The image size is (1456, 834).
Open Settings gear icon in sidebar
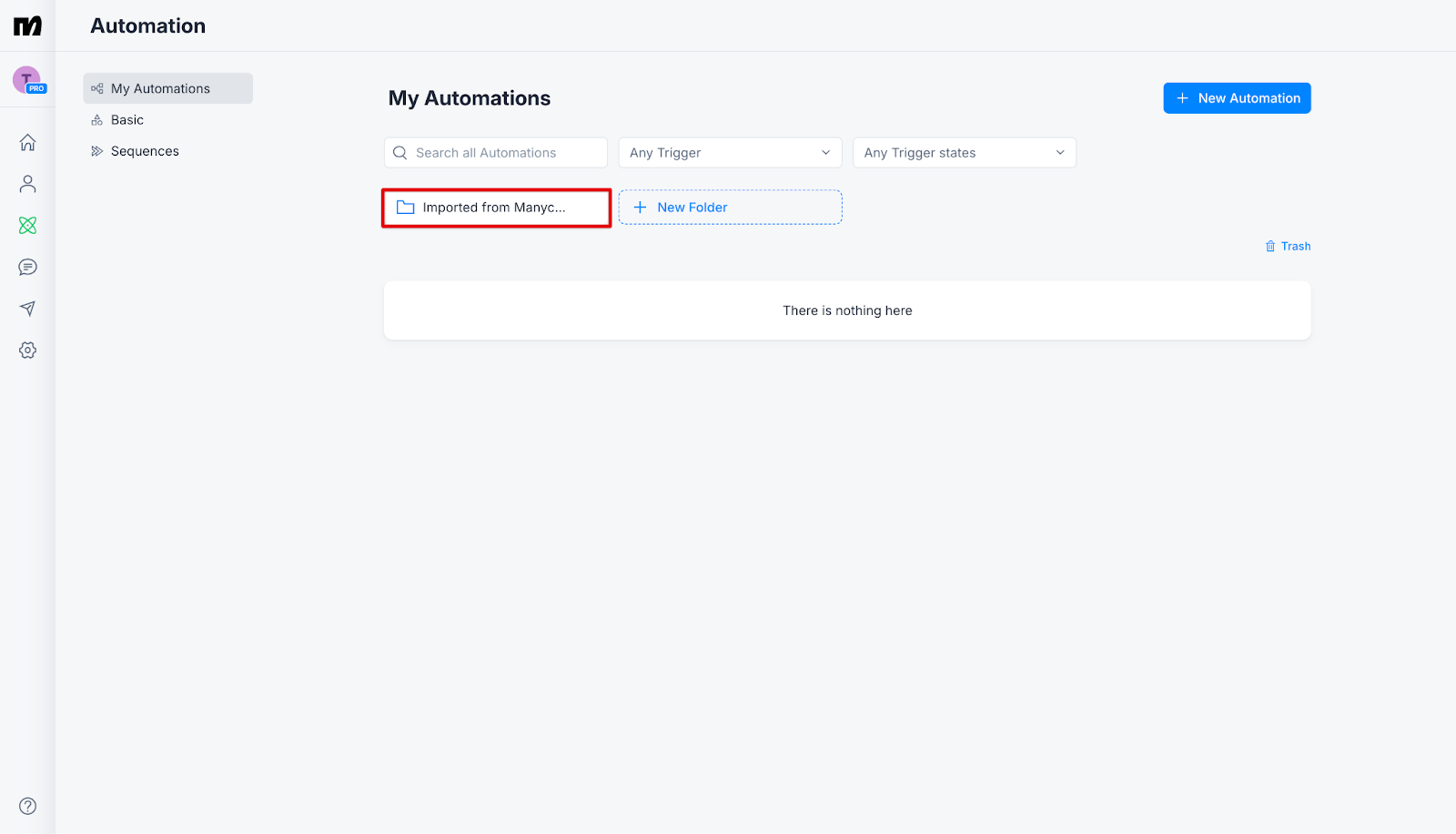pyautogui.click(x=27, y=351)
